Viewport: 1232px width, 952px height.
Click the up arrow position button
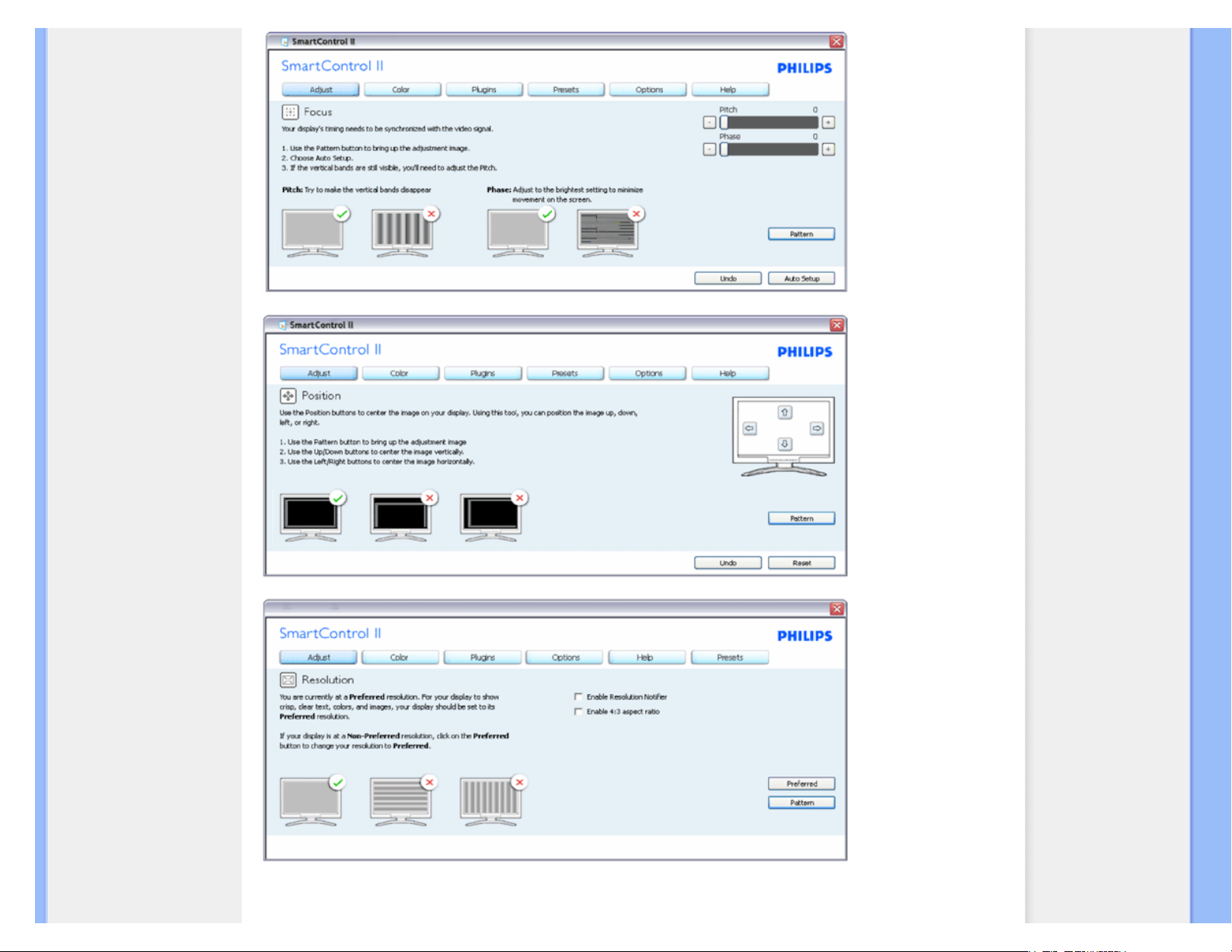(x=784, y=413)
